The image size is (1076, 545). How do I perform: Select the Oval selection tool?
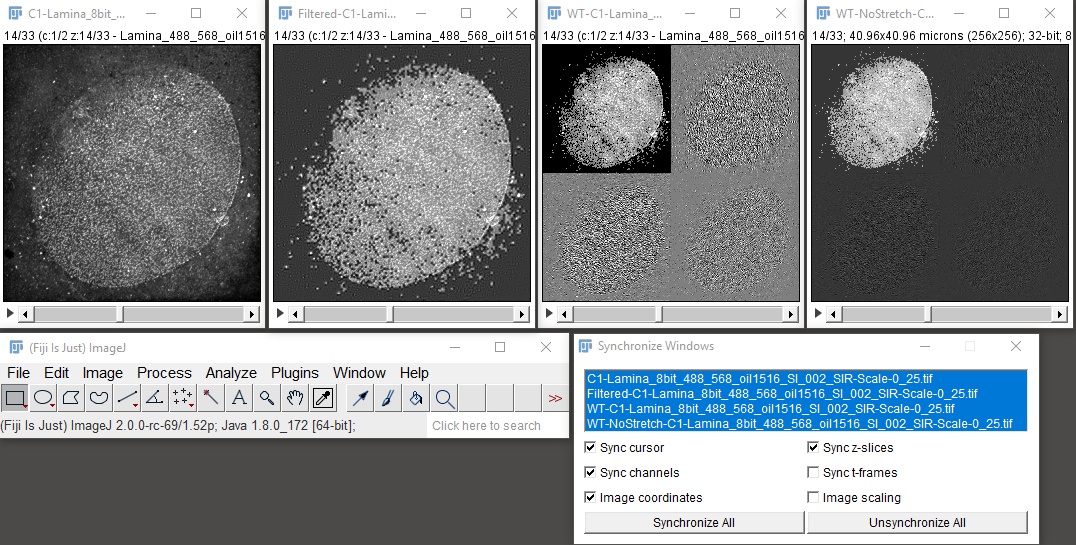[43, 397]
